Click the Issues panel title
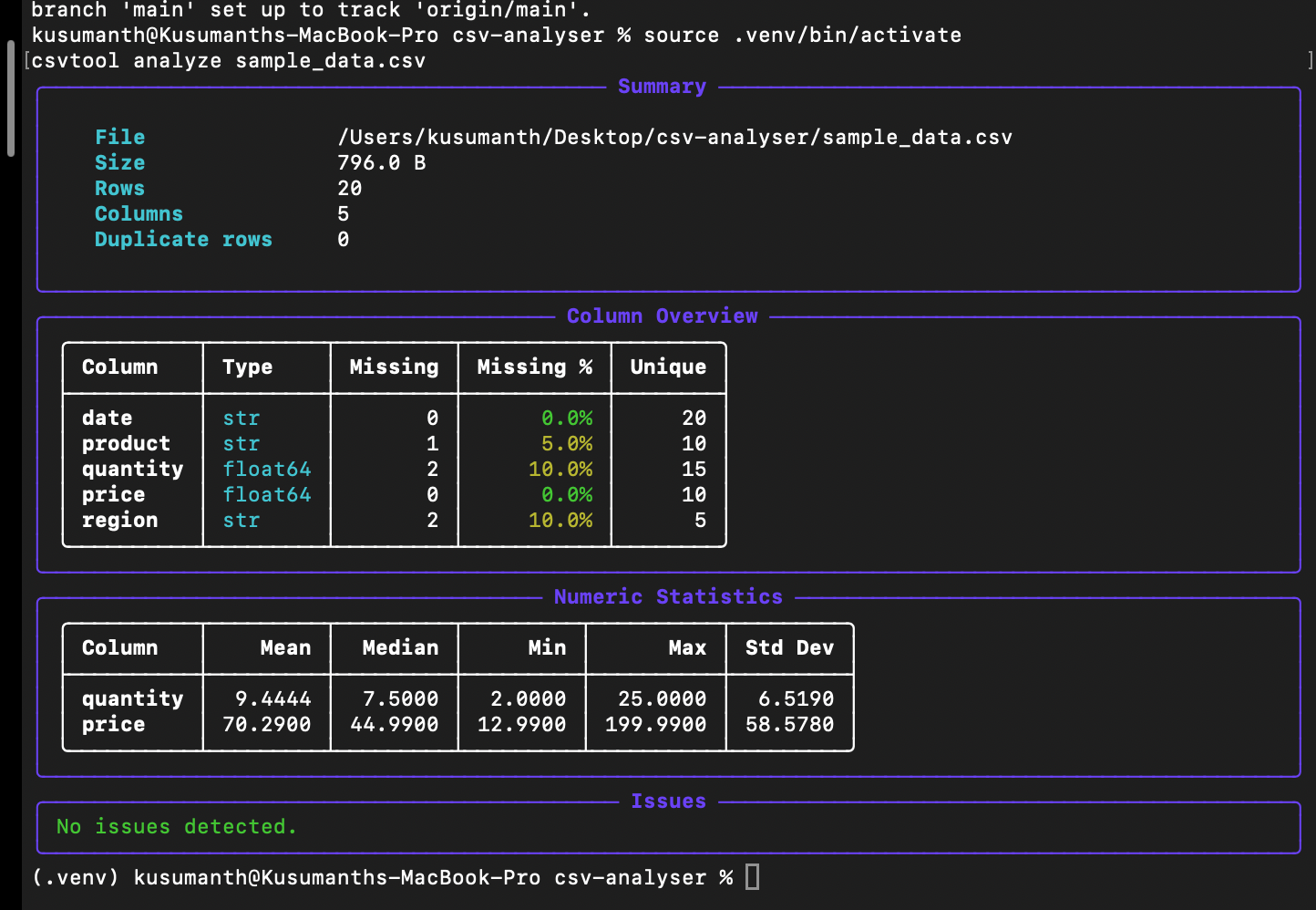The width and height of the screenshot is (1316, 910). [x=669, y=801]
